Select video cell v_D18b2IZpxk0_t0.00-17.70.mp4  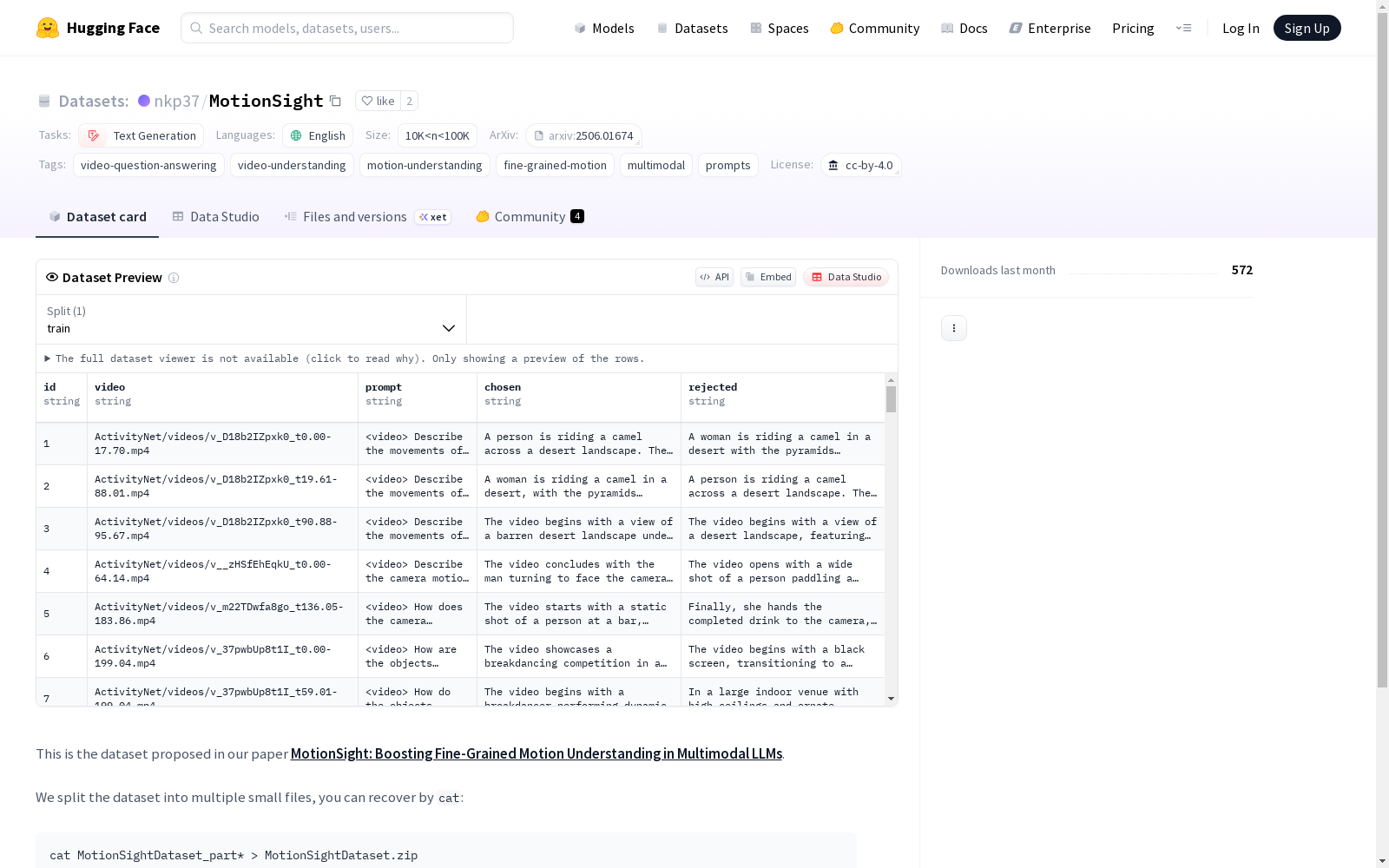point(222,444)
